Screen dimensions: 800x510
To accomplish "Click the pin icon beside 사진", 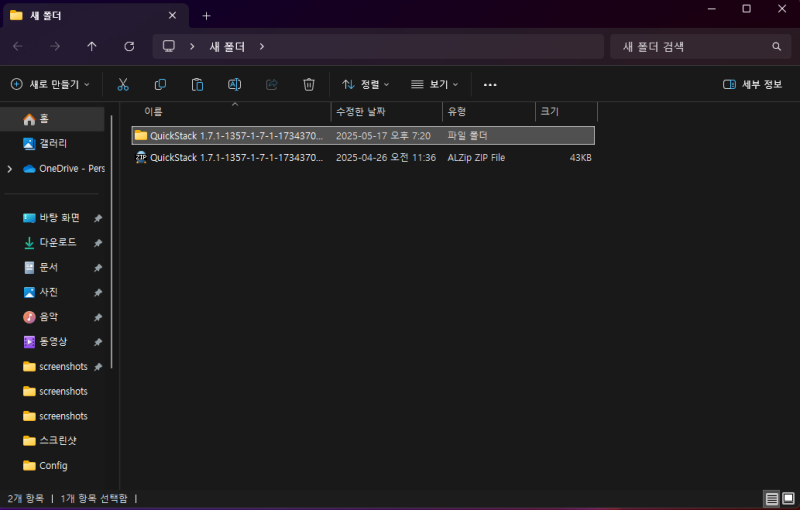I will [98, 293].
